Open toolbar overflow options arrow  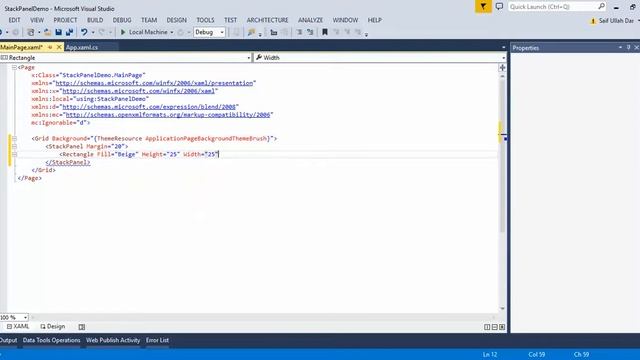click(x=366, y=35)
